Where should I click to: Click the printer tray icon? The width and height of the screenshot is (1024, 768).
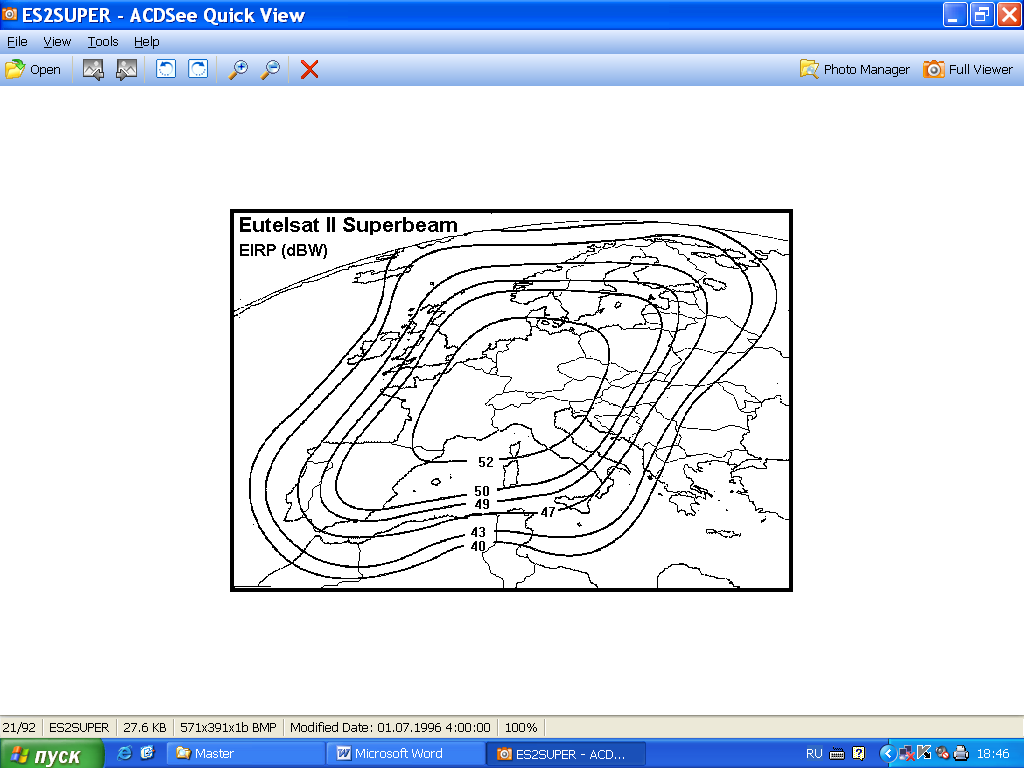961,754
